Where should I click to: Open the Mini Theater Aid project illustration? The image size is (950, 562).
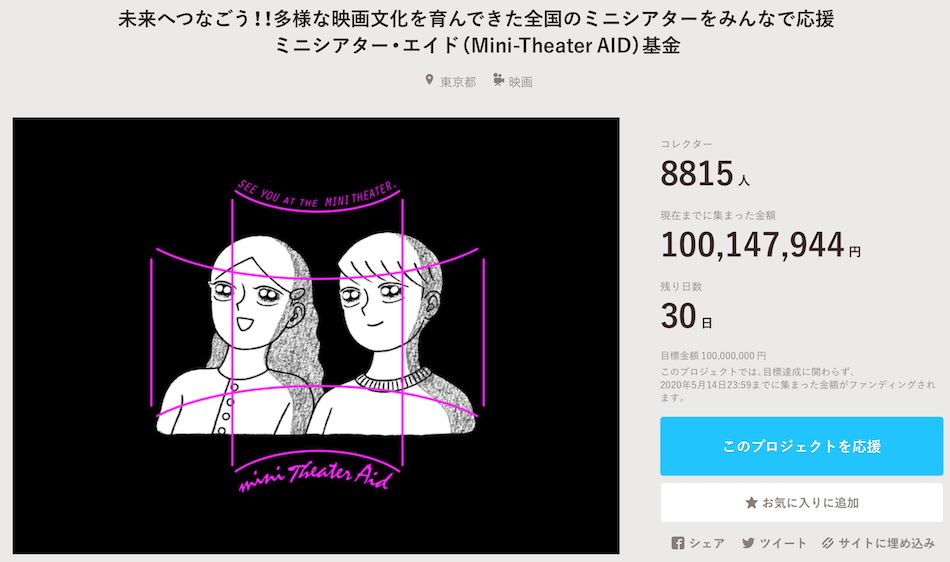pyautogui.click(x=316, y=336)
